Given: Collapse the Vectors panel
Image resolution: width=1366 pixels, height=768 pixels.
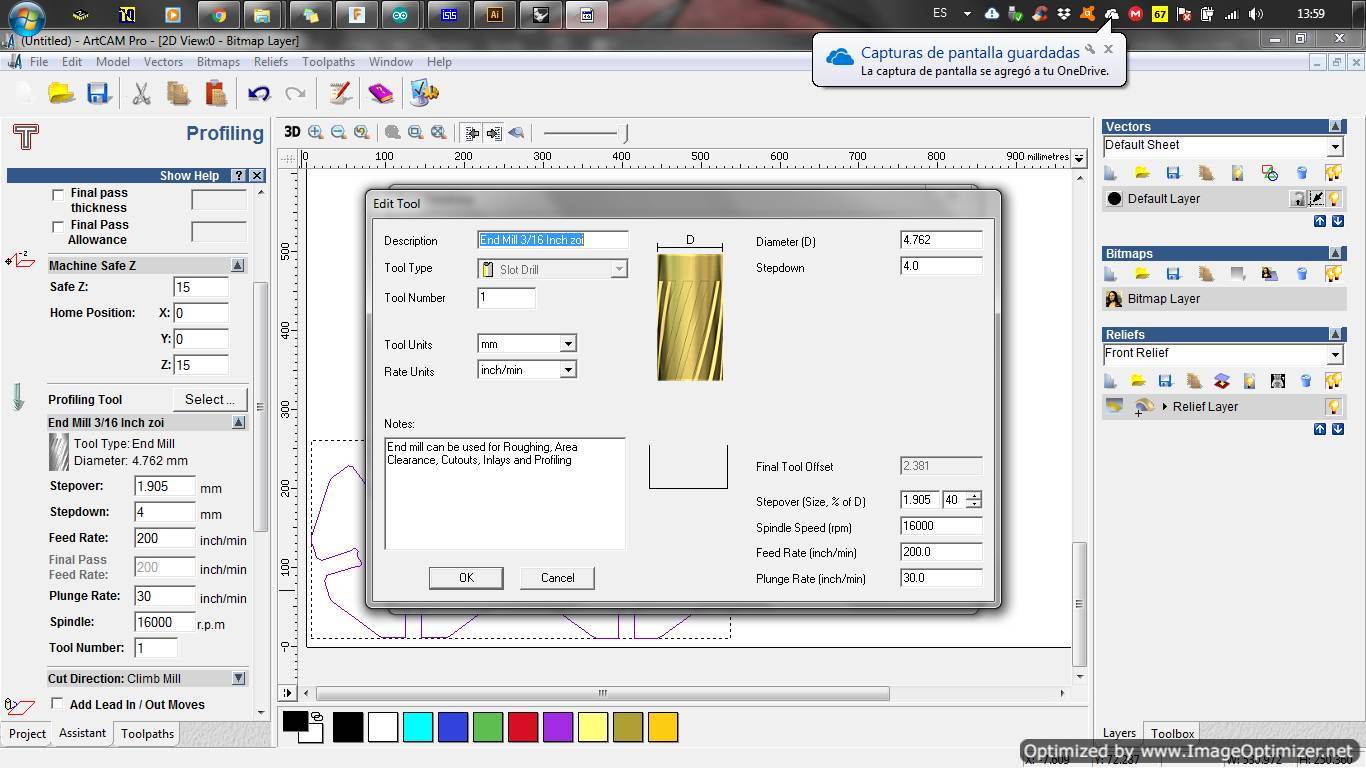Looking at the screenshot, I should tap(1335, 126).
